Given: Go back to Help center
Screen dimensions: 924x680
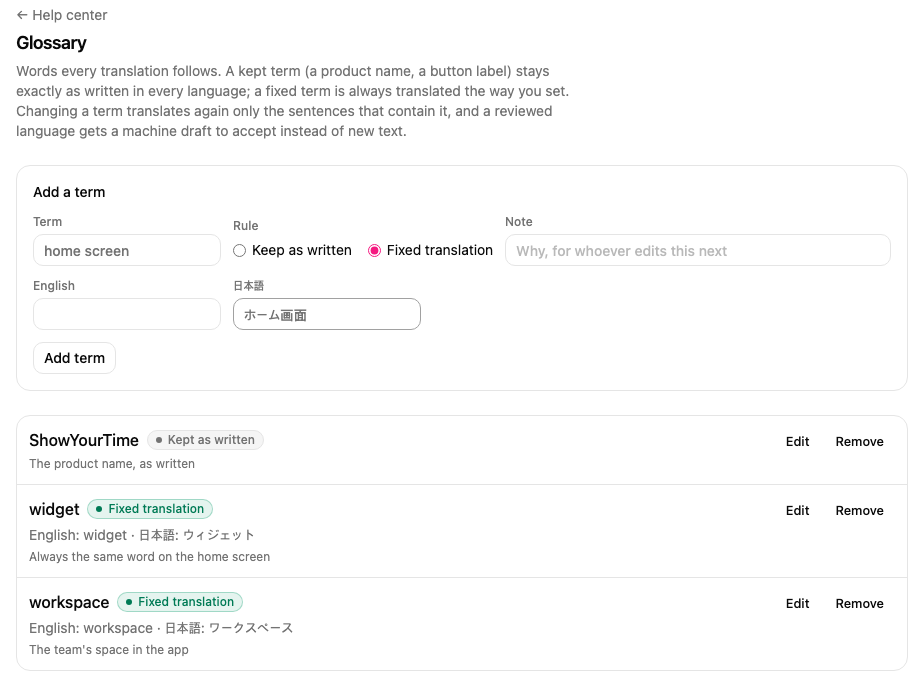Looking at the screenshot, I should click(62, 15).
